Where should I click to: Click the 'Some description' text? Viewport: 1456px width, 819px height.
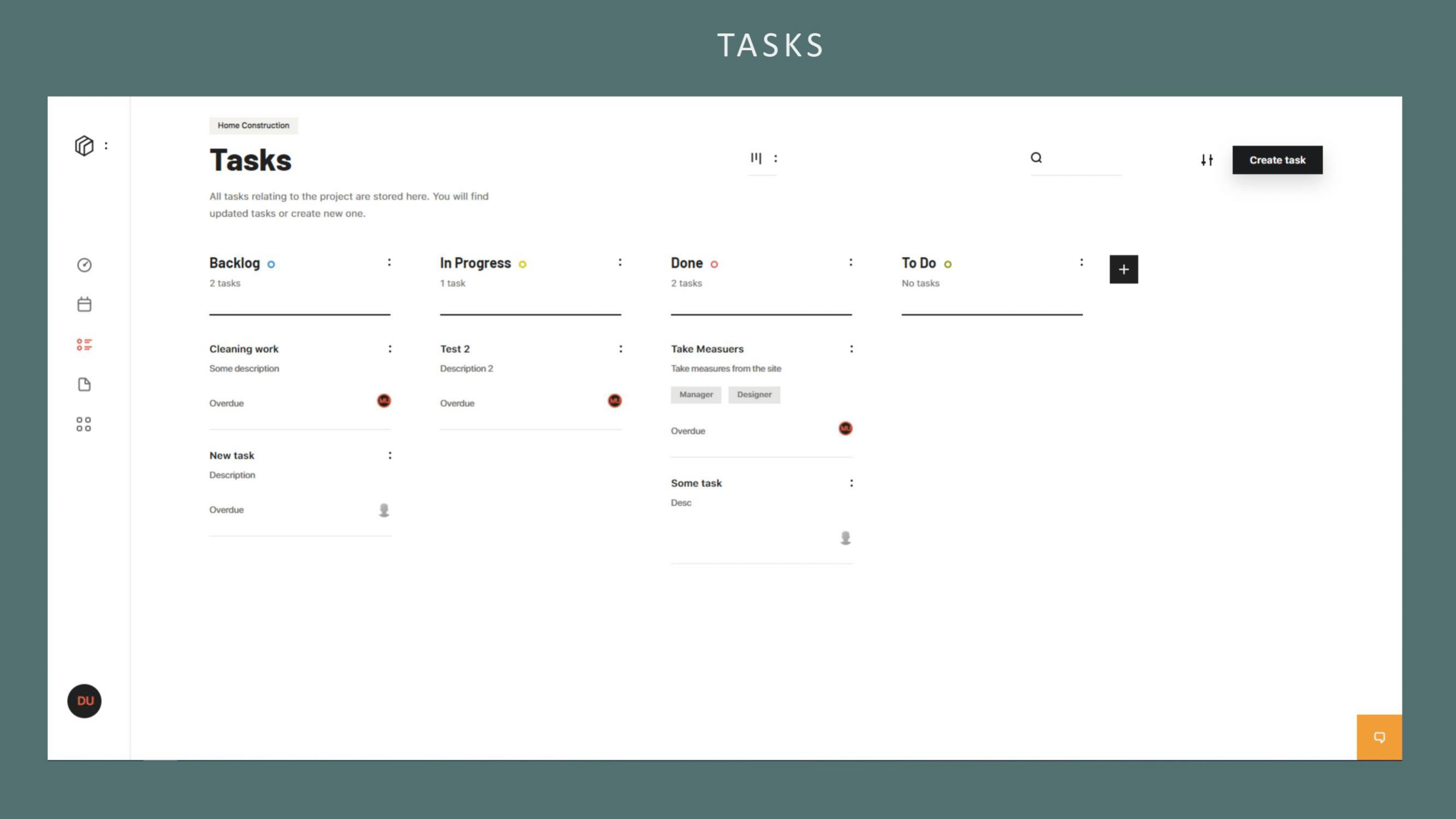[244, 369]
